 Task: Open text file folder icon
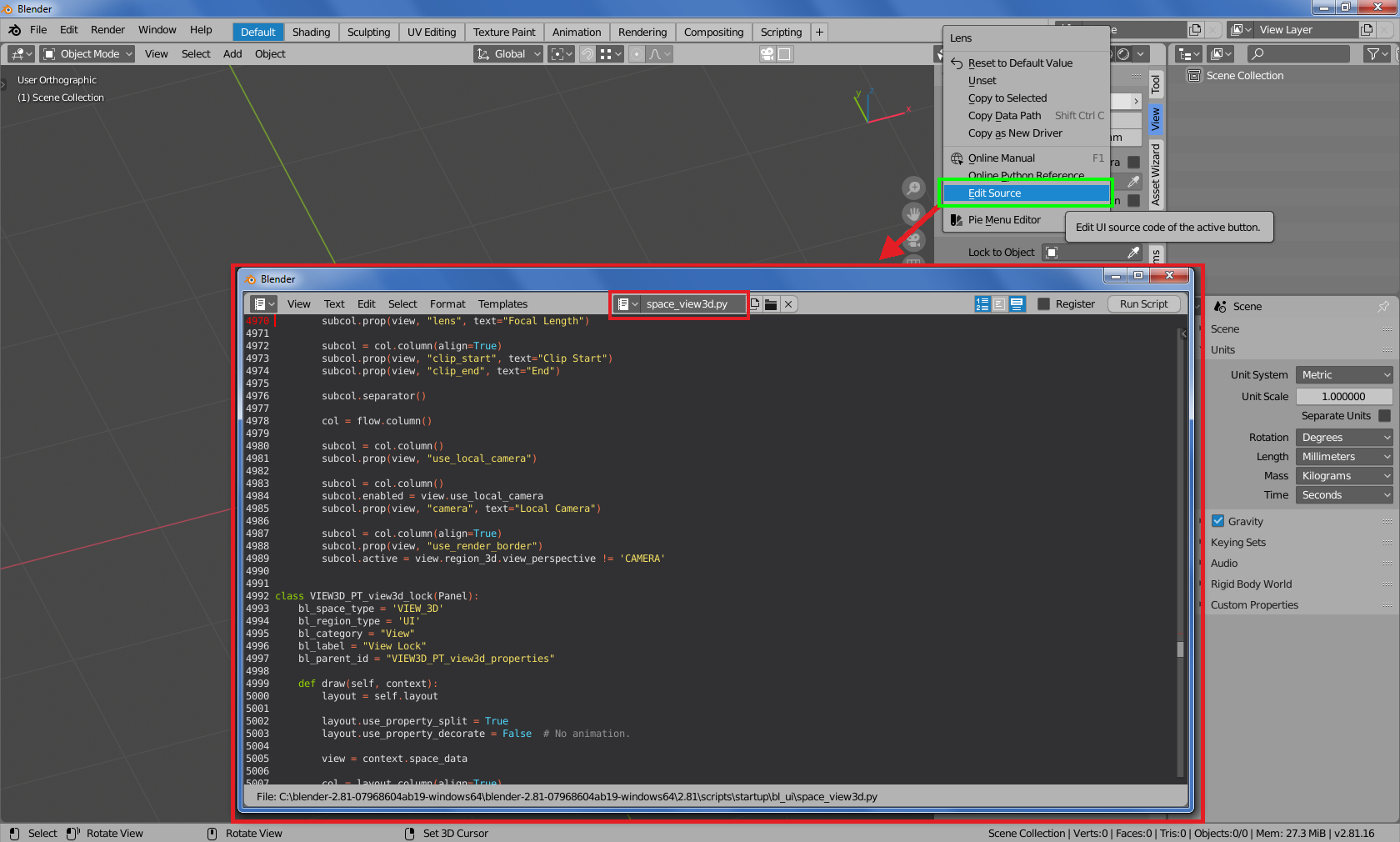coord(771,304)
